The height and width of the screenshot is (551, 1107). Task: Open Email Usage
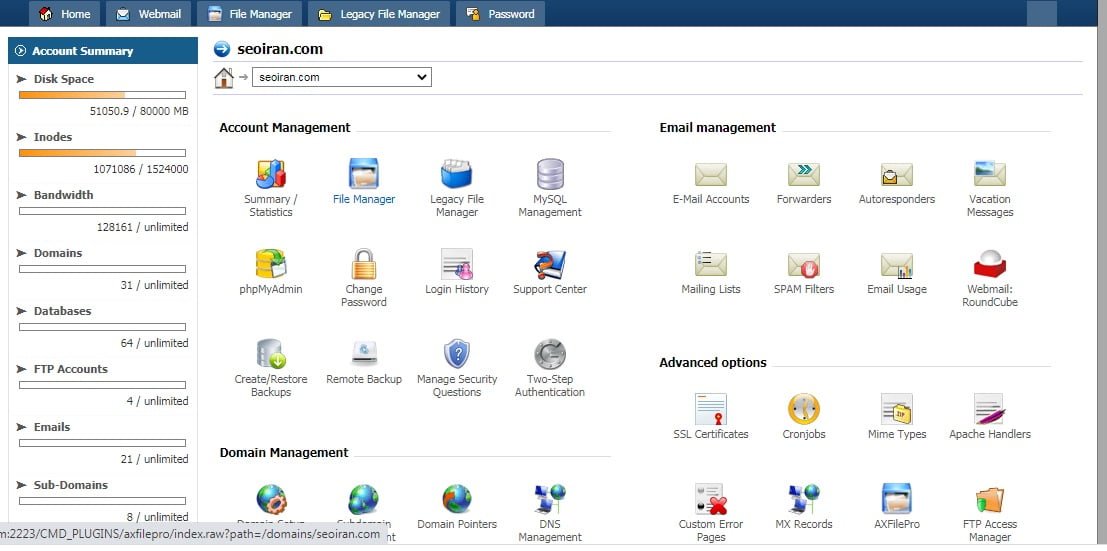point(897,263)
